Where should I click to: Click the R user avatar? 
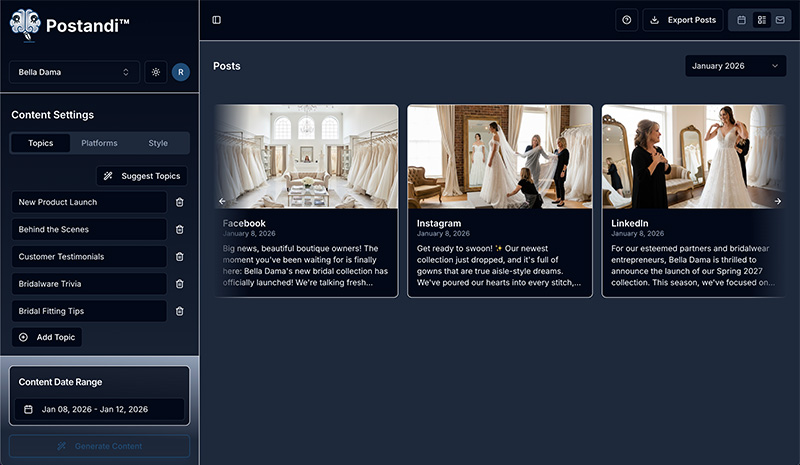click(180, 72)
